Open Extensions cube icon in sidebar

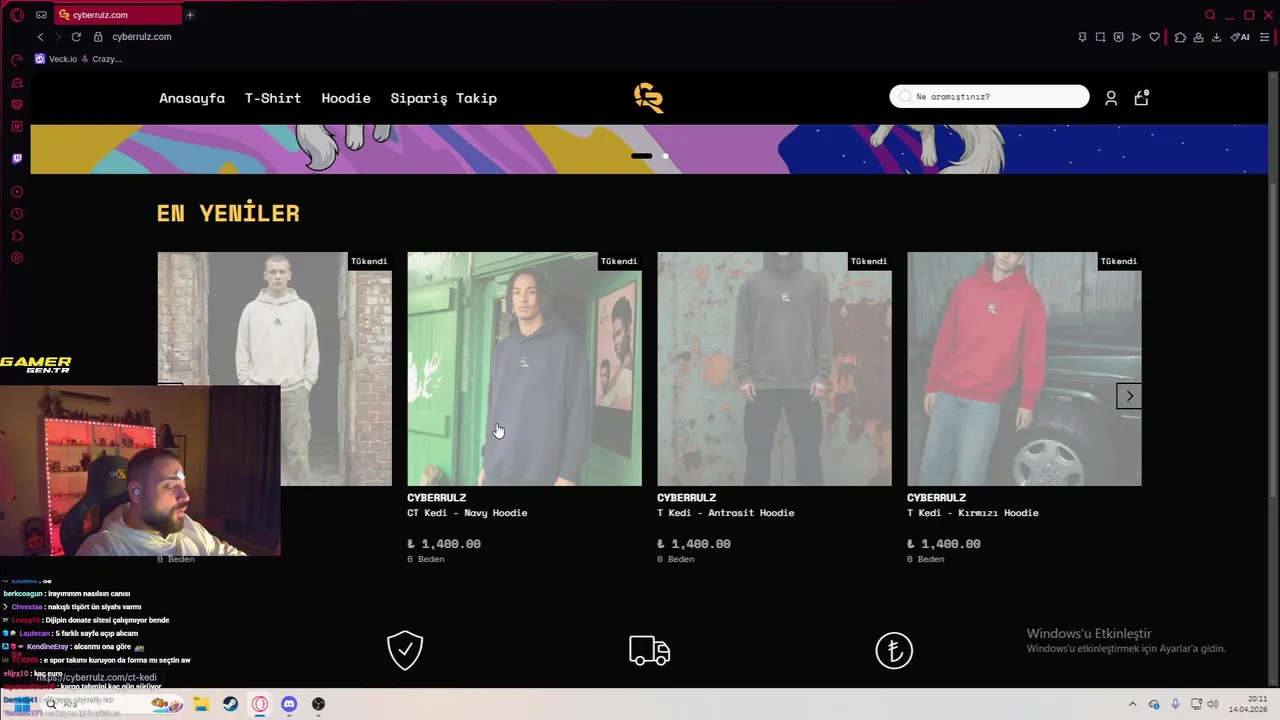pos(17,236)
